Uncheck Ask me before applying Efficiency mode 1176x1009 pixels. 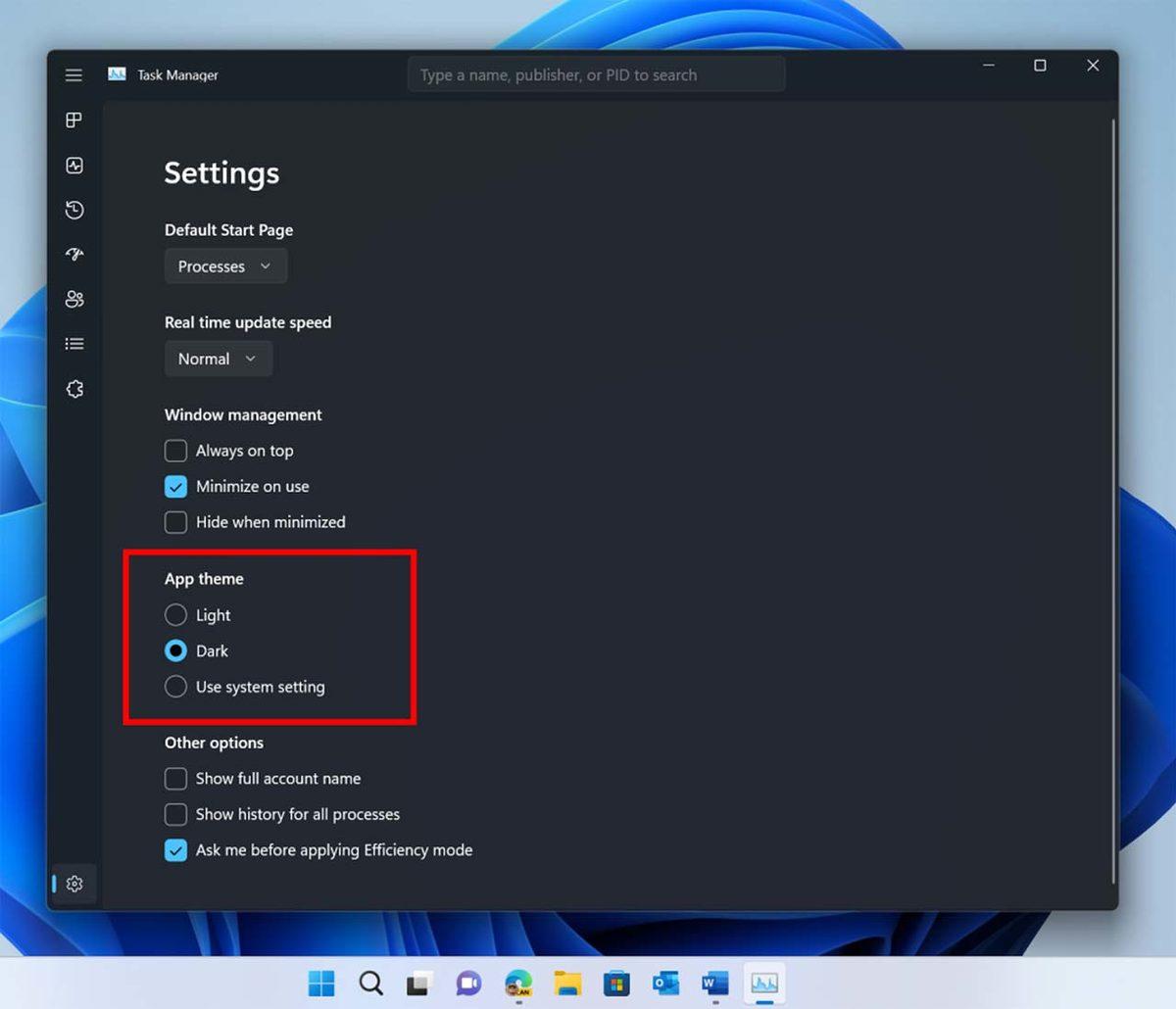pyautogui.click(x=175, y=850)
